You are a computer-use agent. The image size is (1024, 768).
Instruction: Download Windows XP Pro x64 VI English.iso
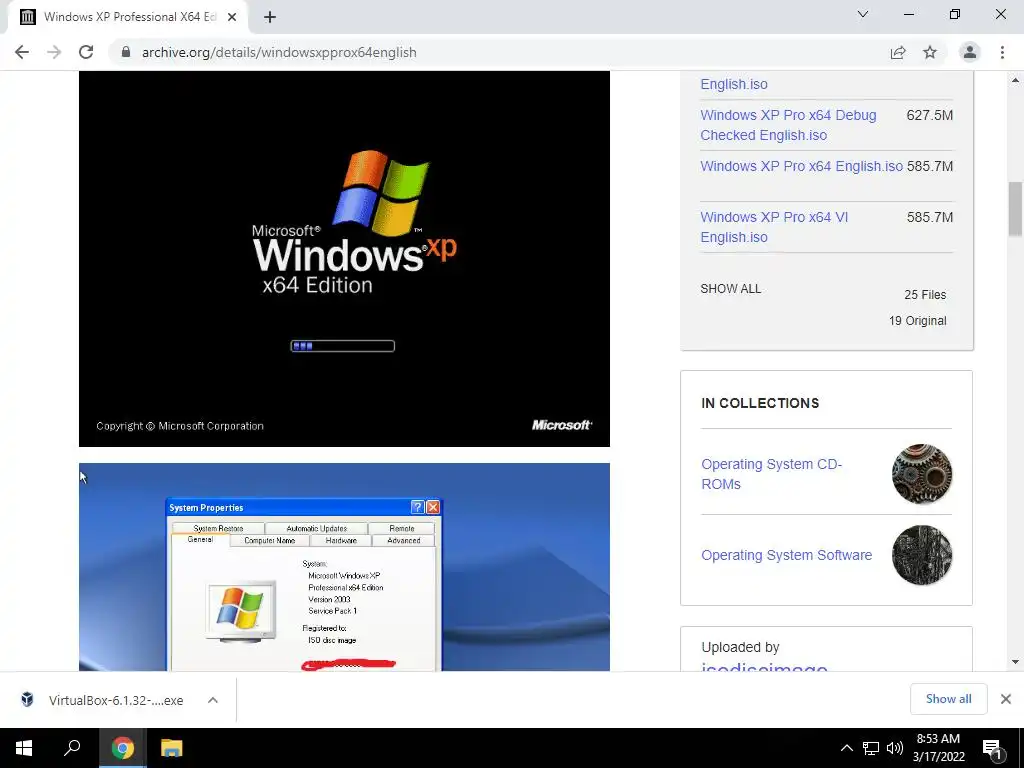click(774, 227)
